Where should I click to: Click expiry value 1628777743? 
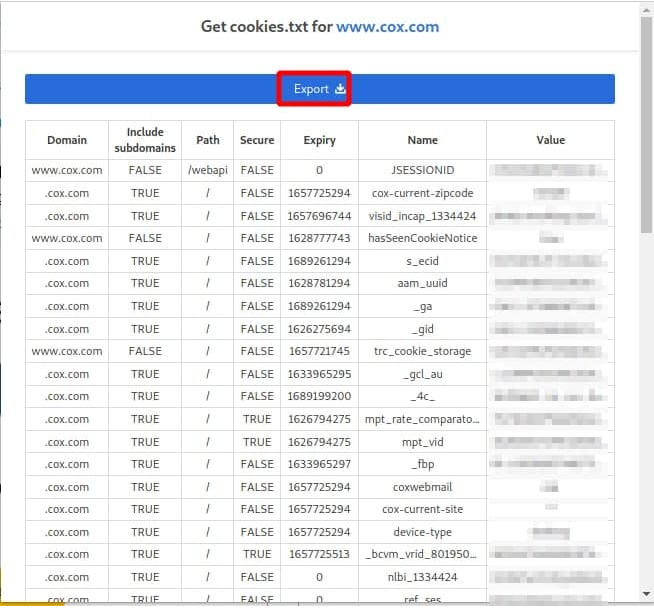[x=319, y=238]
